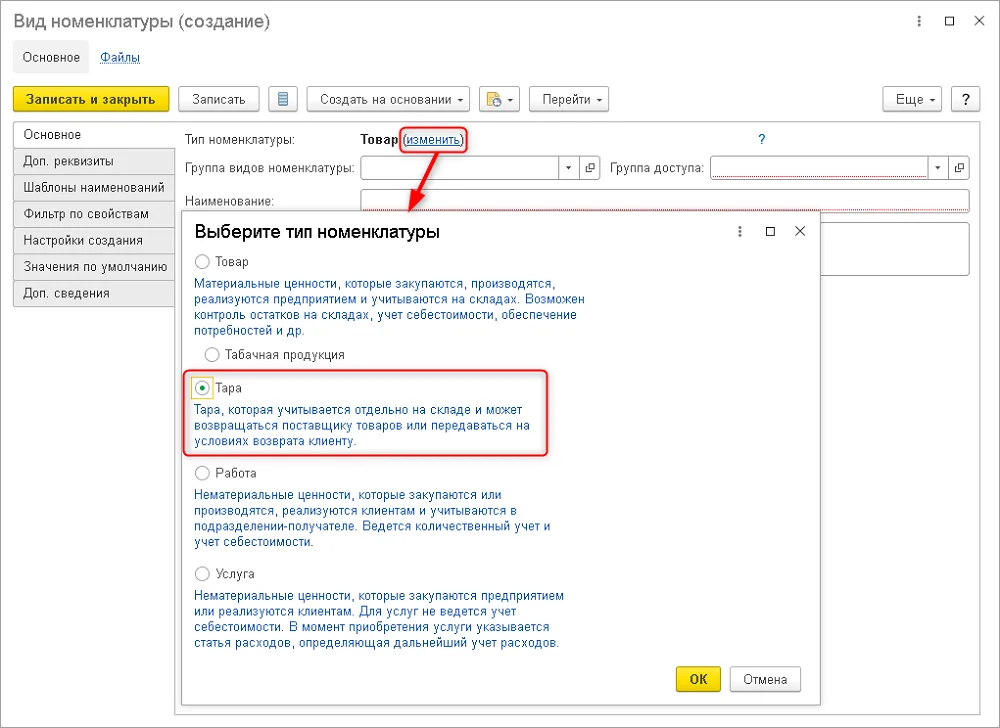Click the Группа доступа open-form icon
The height and width of the screenshot is (728, 1000).
959,168
